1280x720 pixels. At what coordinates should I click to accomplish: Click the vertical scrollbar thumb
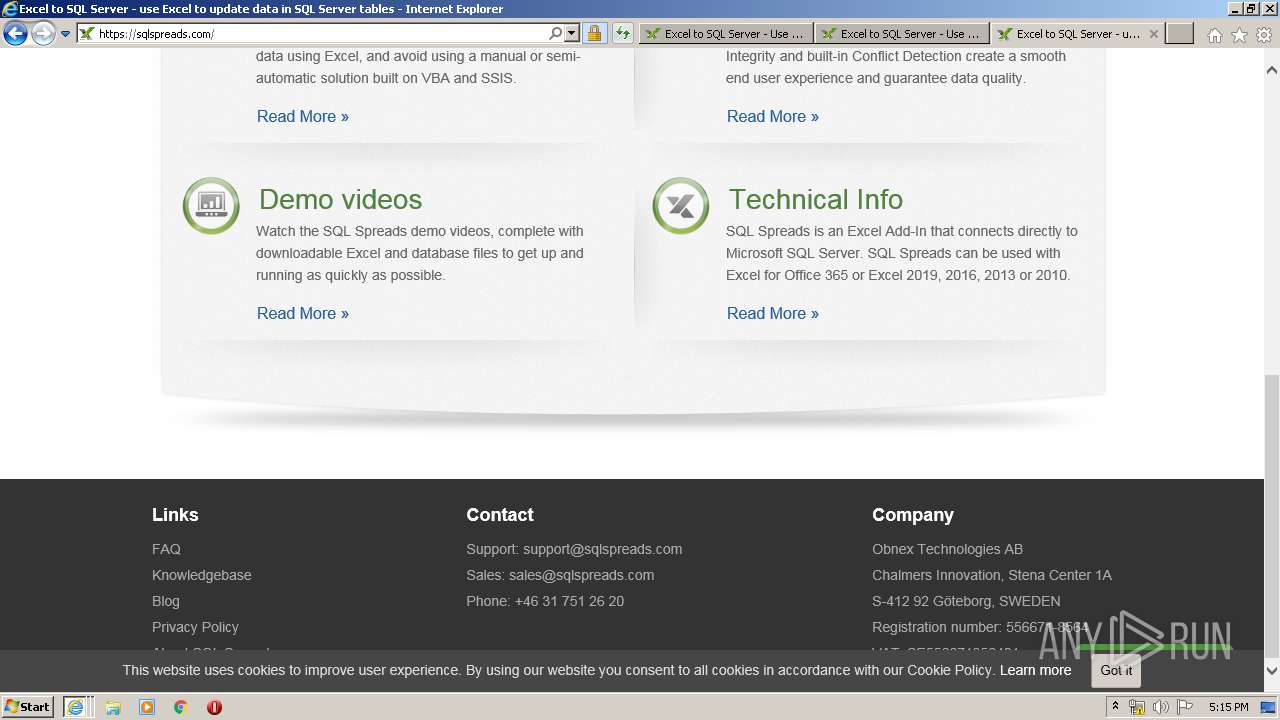pyautogui.click(x=1272, y=516)
